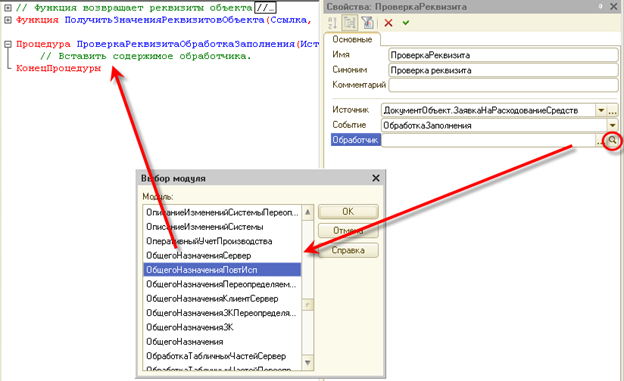
Task: Click the ellipsis button beside Источник
Action: tap(613, 110)
